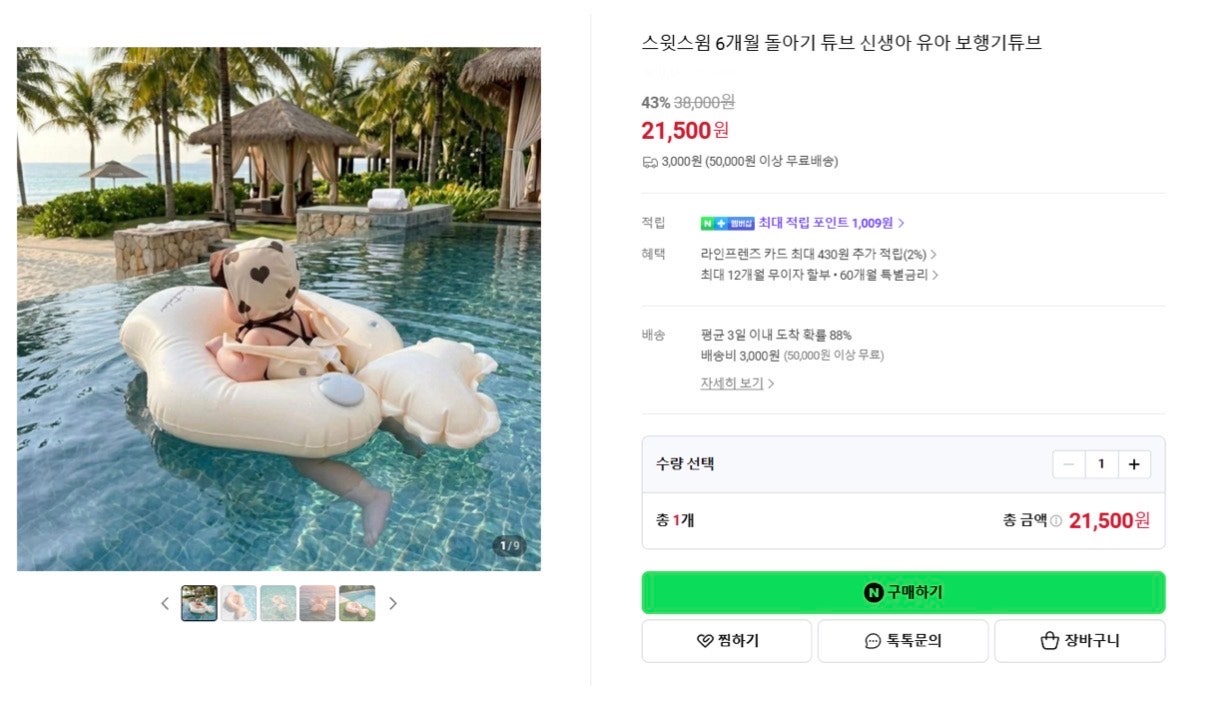Screen dimensions: 1206x715
Task: Decrease quantity with minus stepper
Action: pyautogui.click(x=1068, y=464)
